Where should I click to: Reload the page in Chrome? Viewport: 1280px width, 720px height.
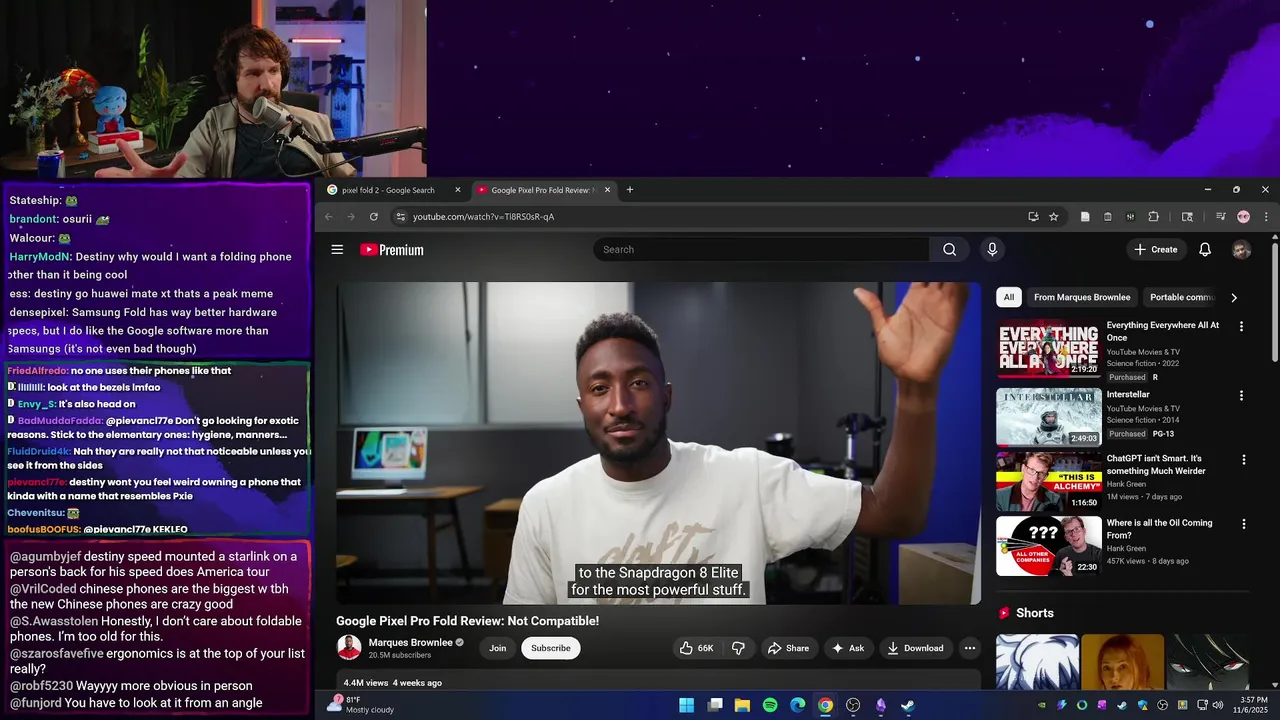coord(374,217)
